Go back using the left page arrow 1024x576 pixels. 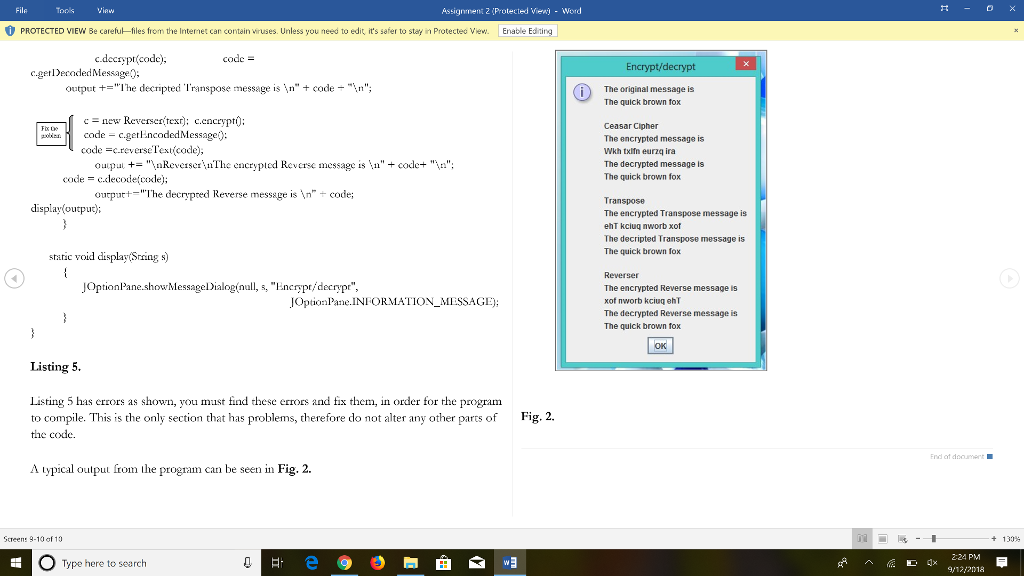[13, 279]
